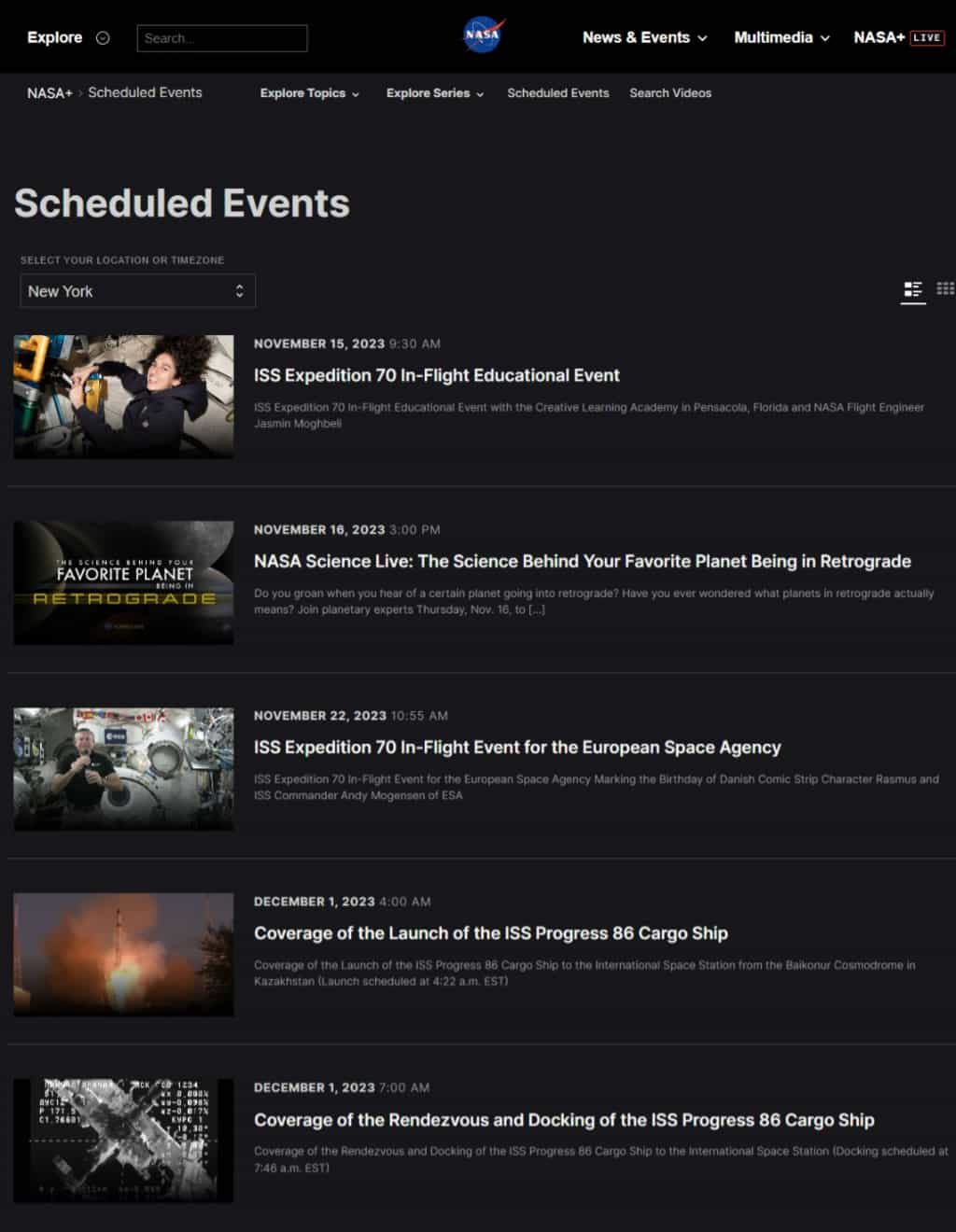Click the Scheduled Events page heading
Screen dimensions: 956x1232
[x=182, y=203]
